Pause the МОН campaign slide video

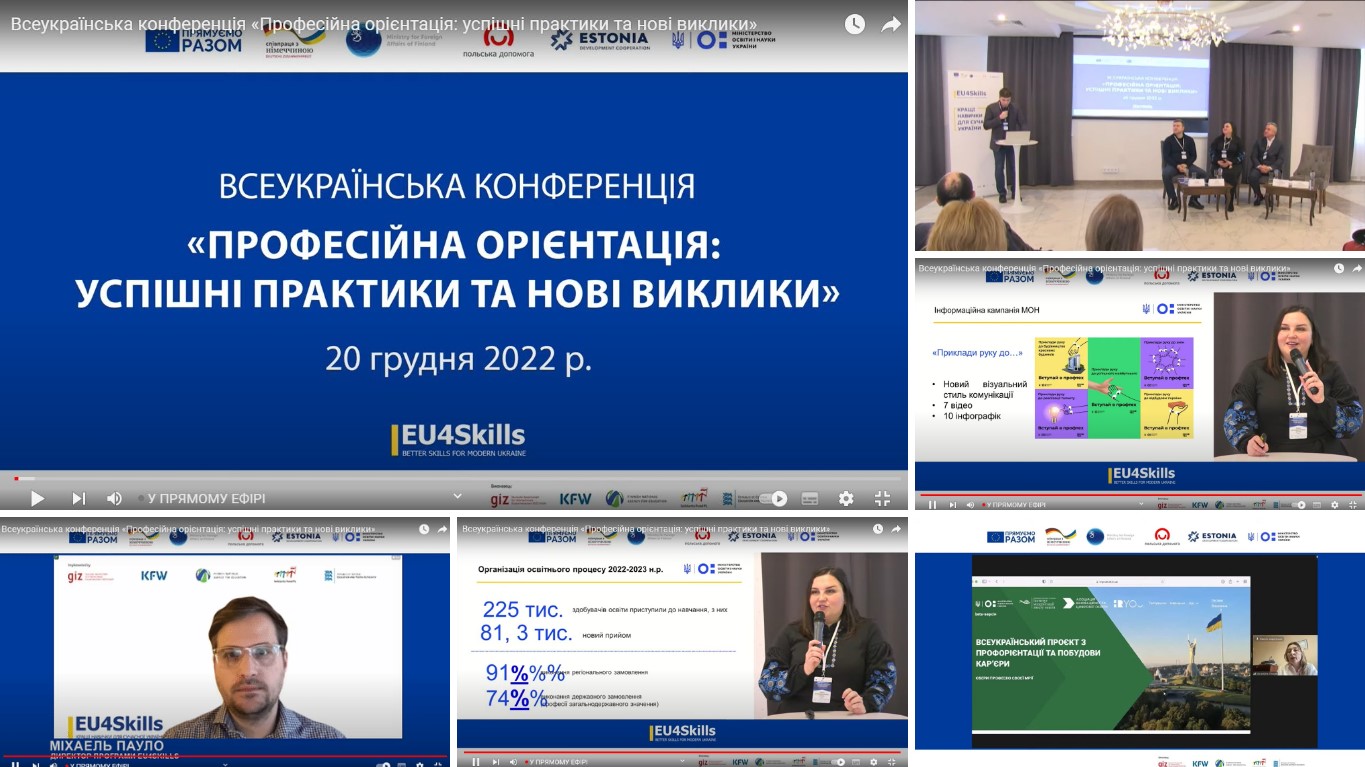tap(932, 505)
